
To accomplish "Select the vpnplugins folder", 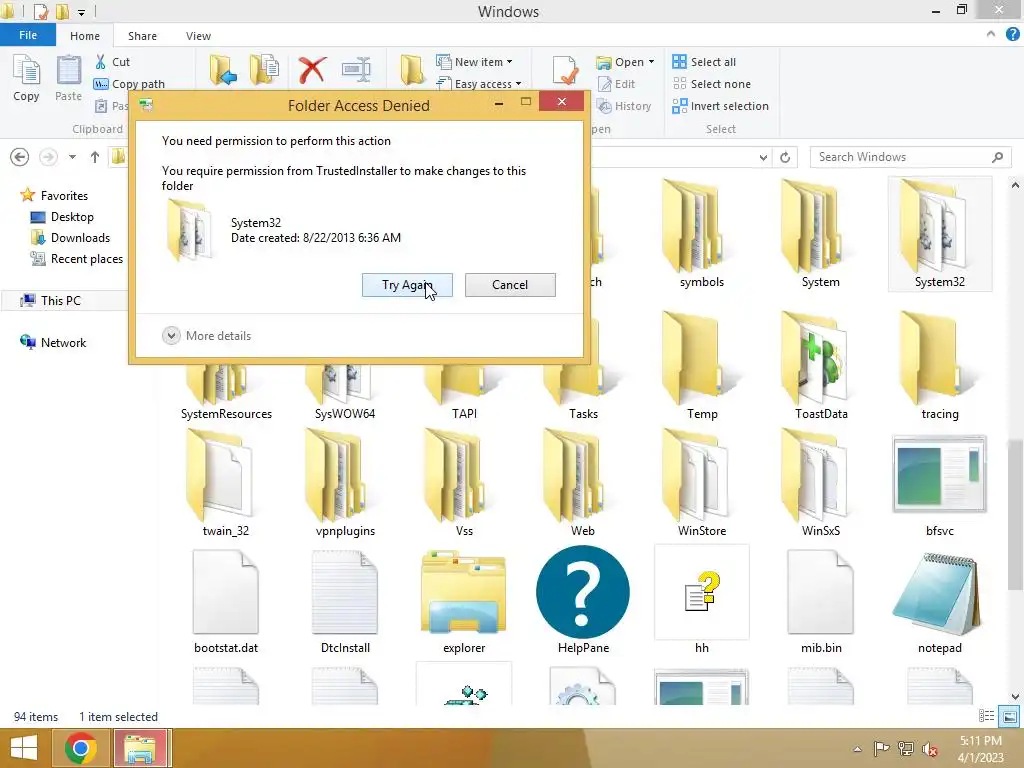I will click(345, 483).
